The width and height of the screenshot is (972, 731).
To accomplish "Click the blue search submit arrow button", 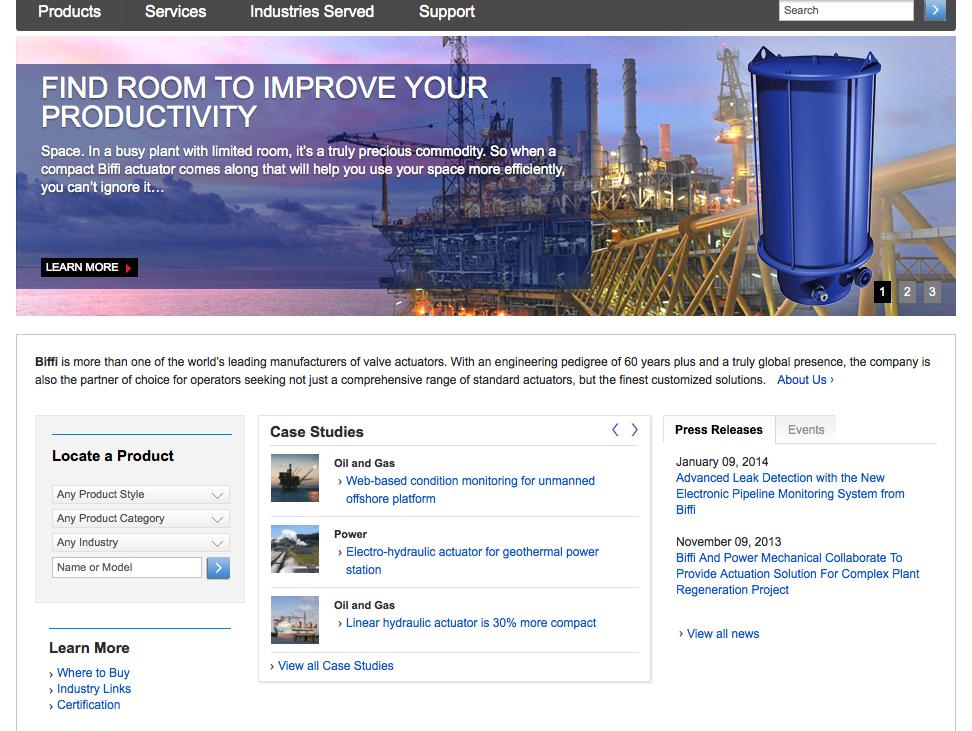I will click(935, 11).
